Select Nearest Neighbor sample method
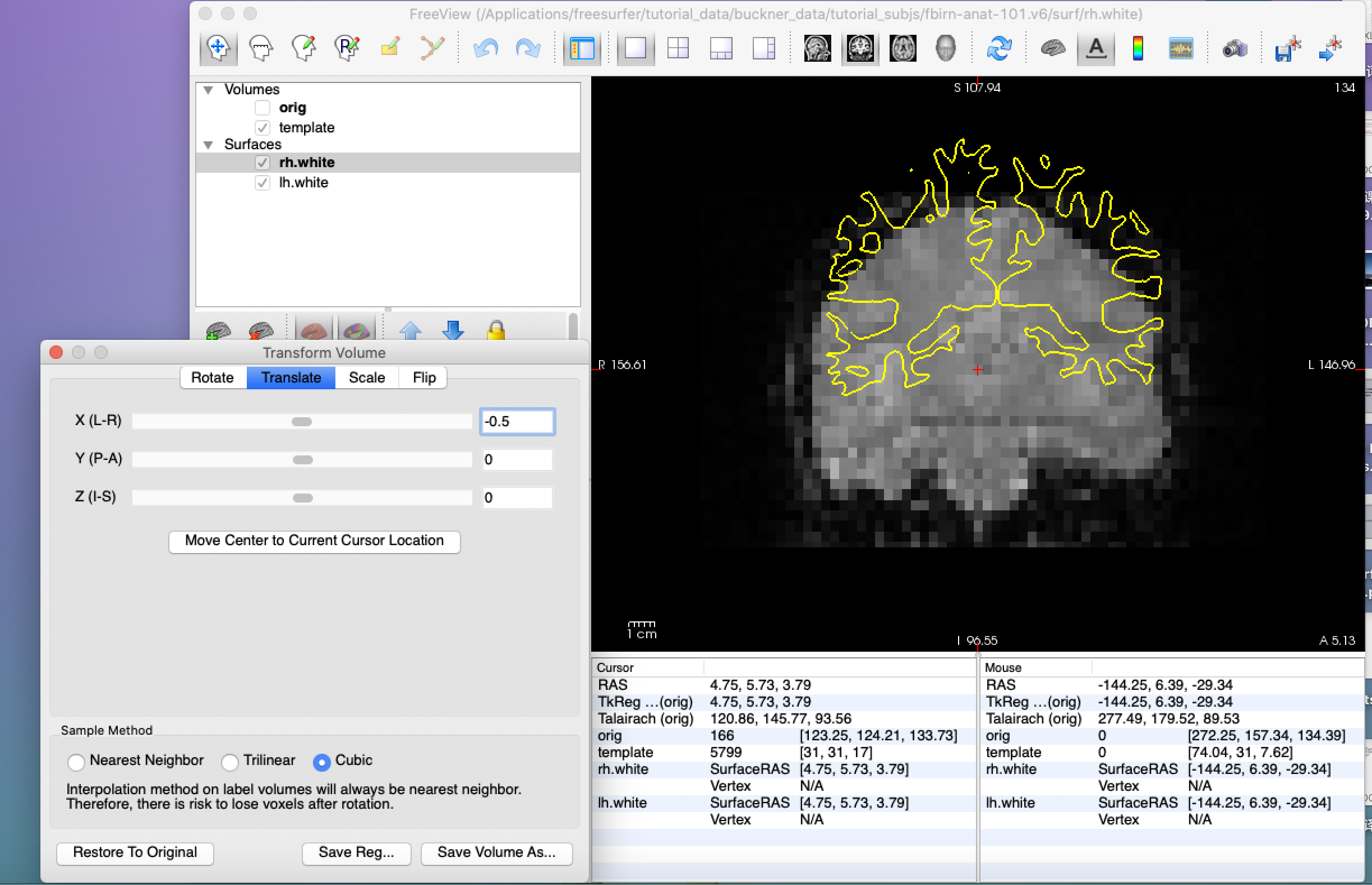Screen dimensions: 1372x885 click(76, 762)
